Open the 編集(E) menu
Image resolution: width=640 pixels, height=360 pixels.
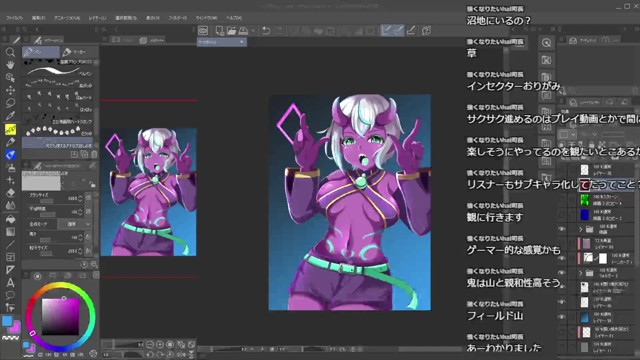(39, 18)
